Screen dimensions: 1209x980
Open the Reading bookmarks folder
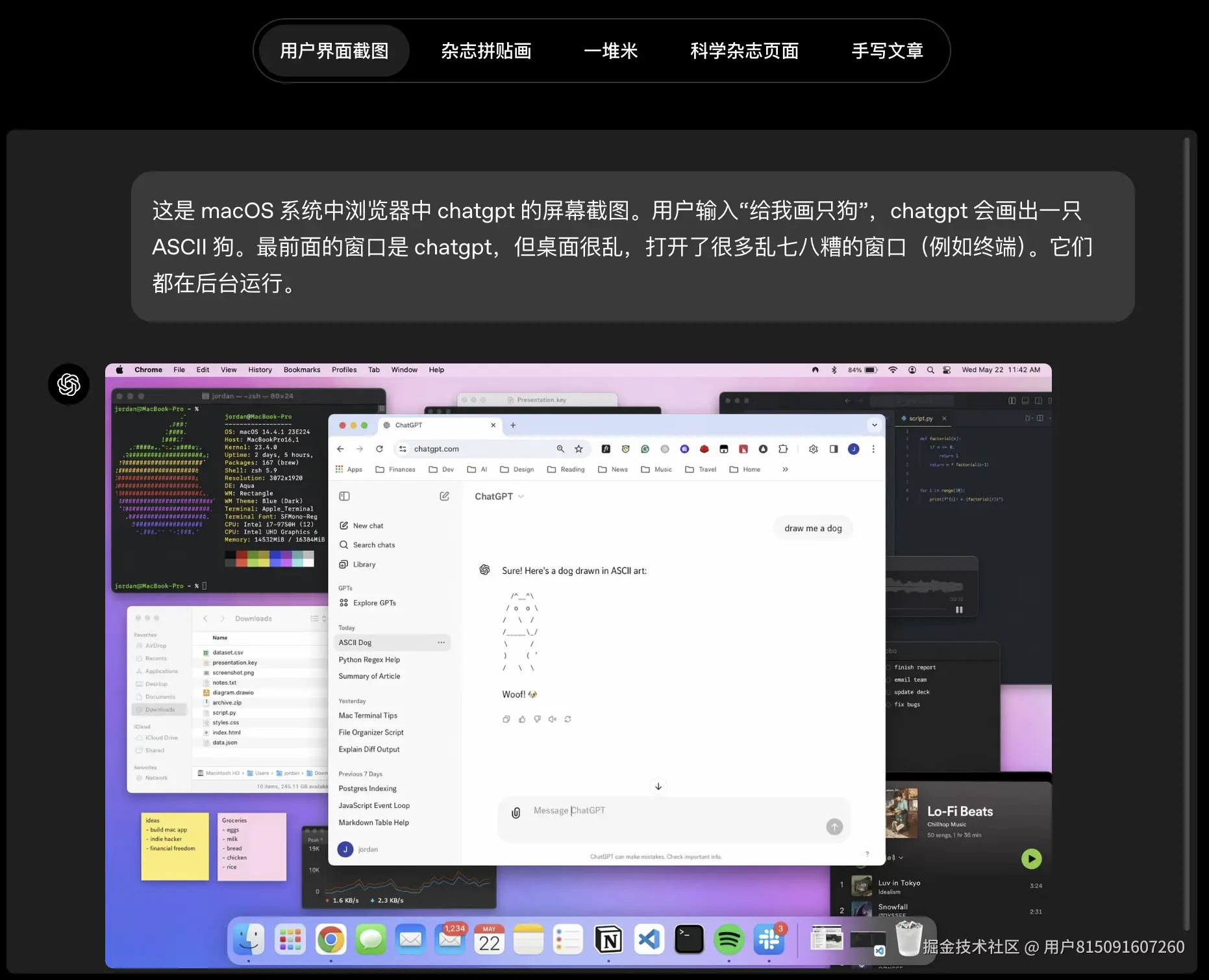click(566, 469)
